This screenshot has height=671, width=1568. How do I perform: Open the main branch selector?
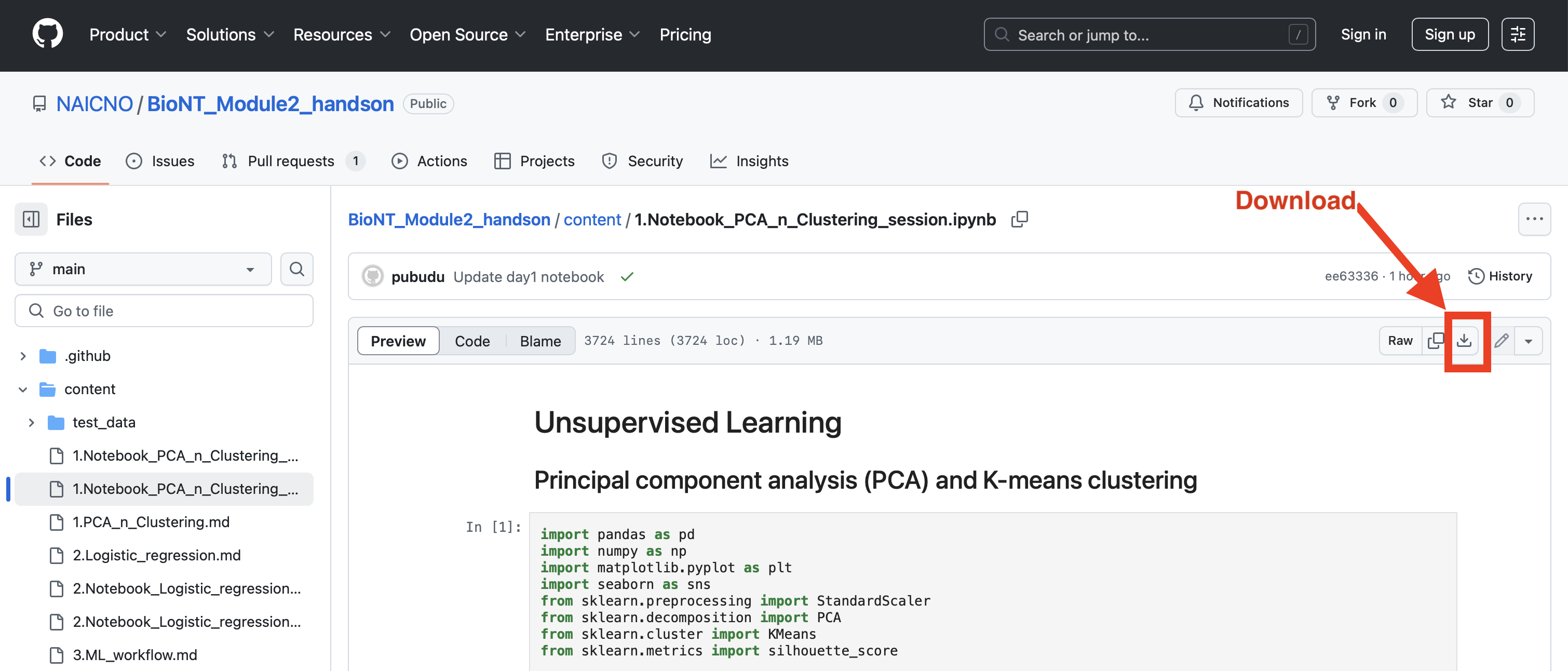coord(143,269)
